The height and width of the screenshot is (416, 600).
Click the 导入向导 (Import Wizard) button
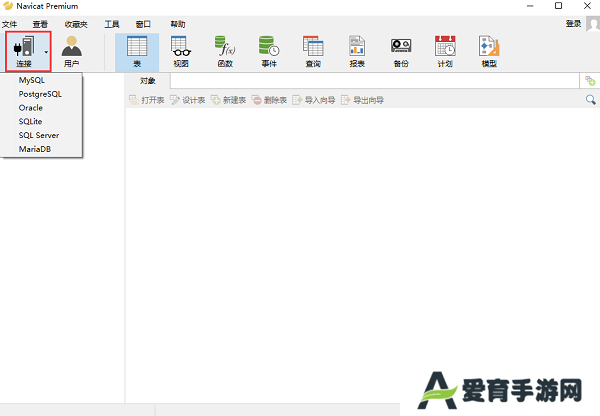(x=314, y=100)
